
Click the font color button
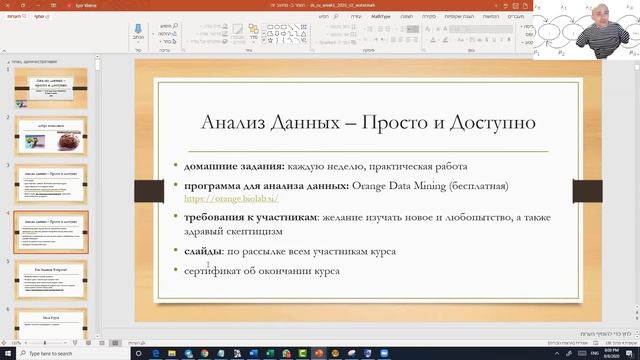[433, 40]
